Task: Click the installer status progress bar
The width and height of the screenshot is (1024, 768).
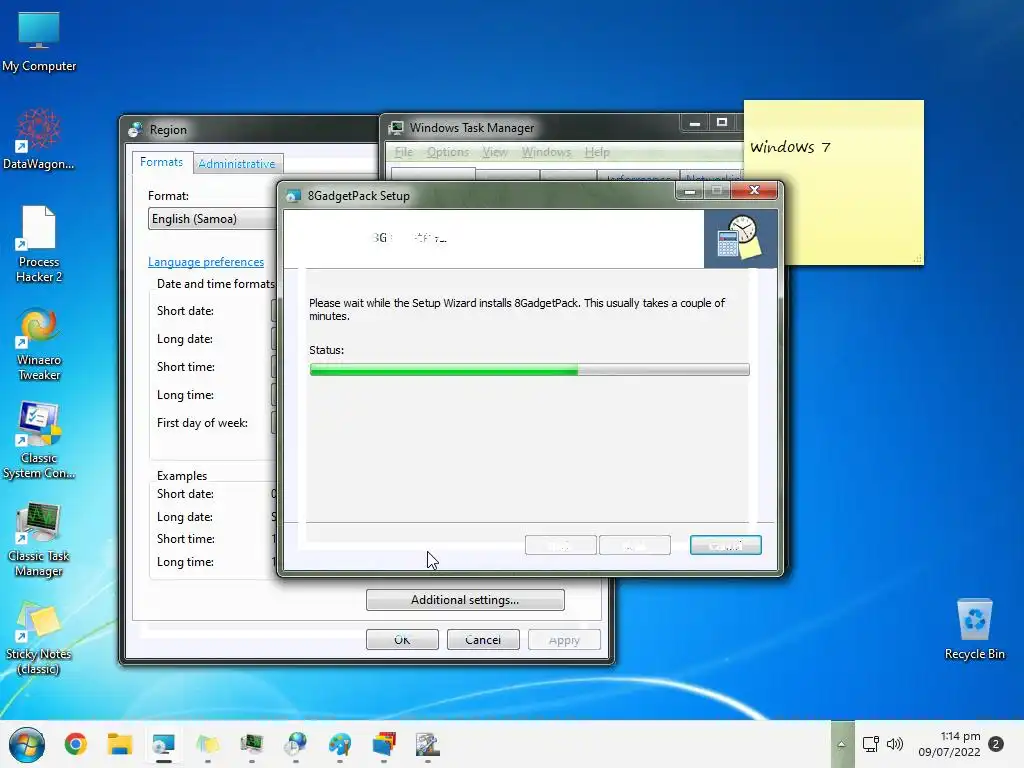Action: click(530, 370)
